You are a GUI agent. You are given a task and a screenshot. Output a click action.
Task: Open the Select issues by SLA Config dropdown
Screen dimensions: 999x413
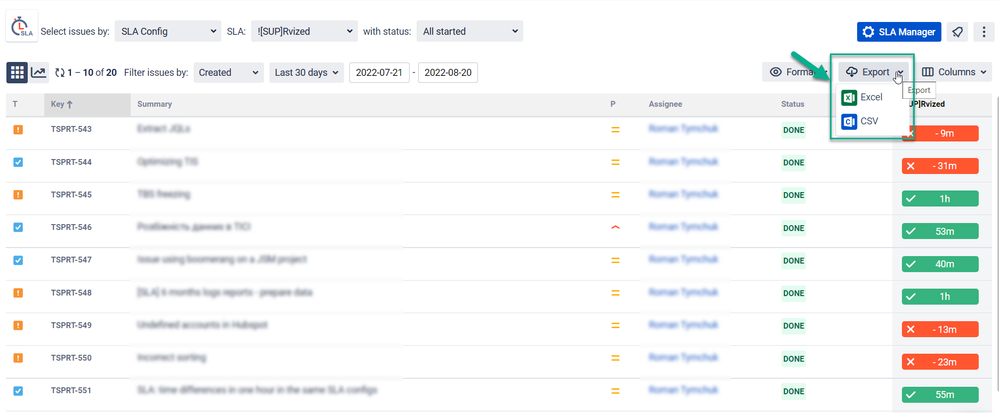[x=168, y=31]
